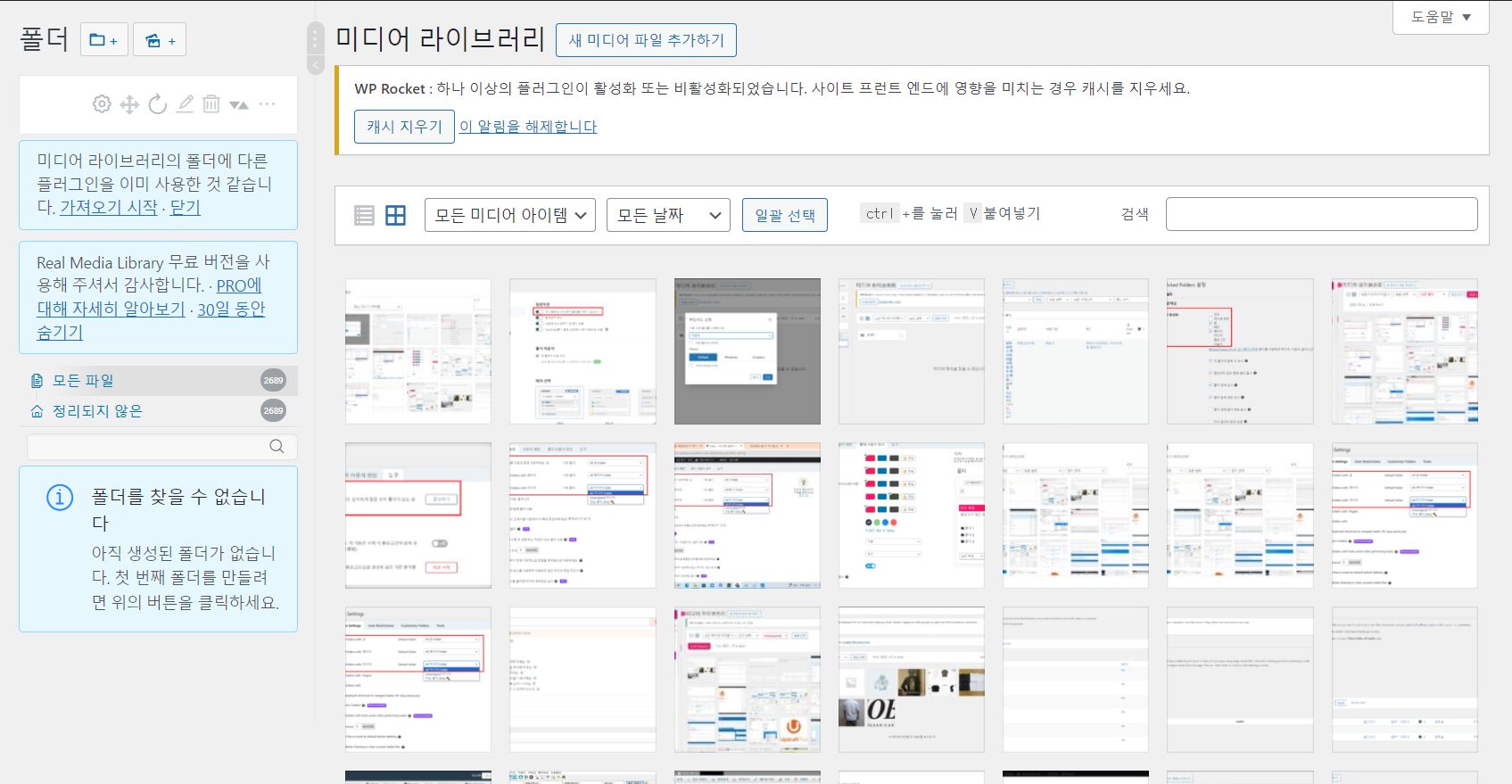Click the folder sort order triangles icon

coord(238,104)
